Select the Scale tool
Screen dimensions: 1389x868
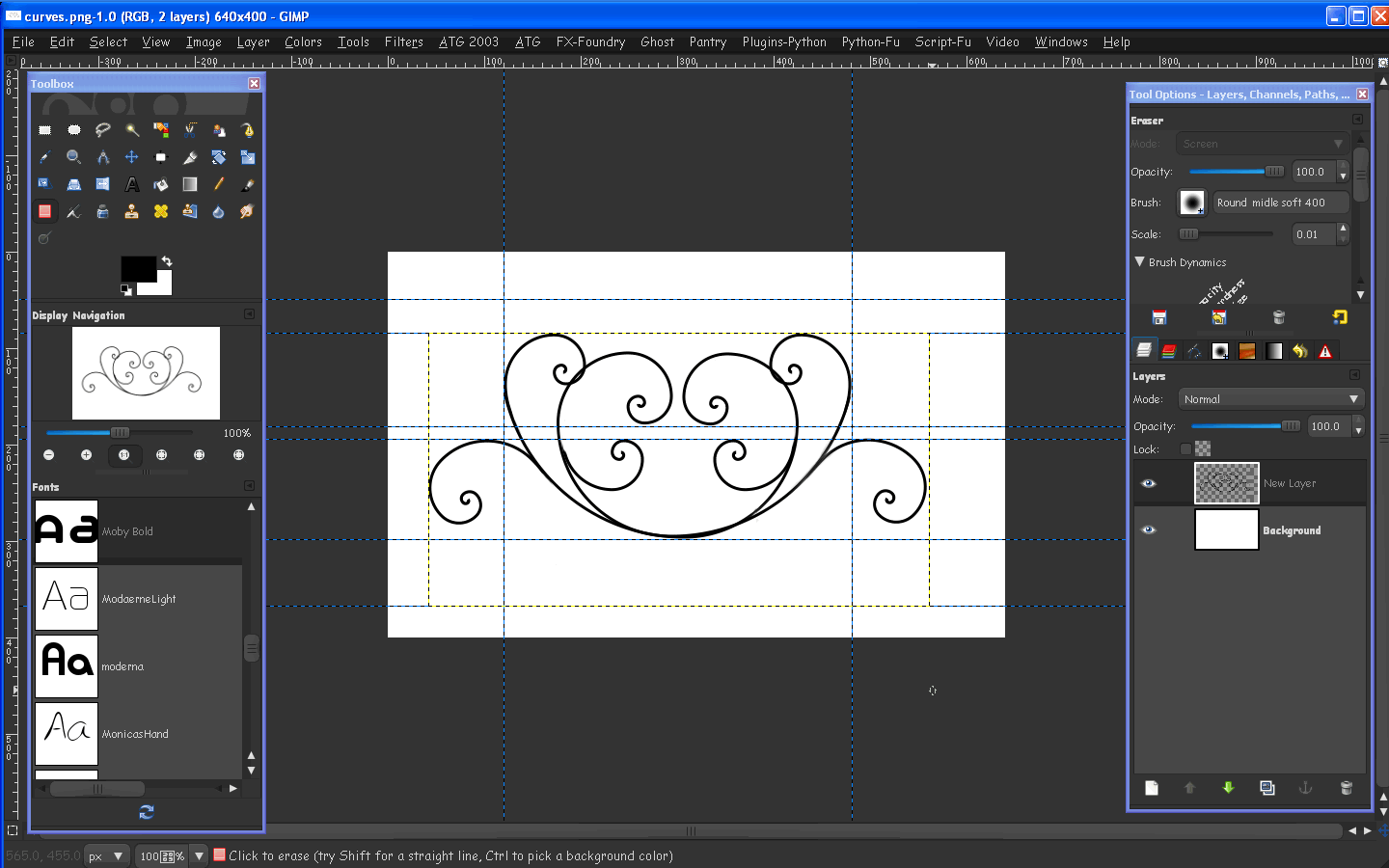[x=247, y=156]
